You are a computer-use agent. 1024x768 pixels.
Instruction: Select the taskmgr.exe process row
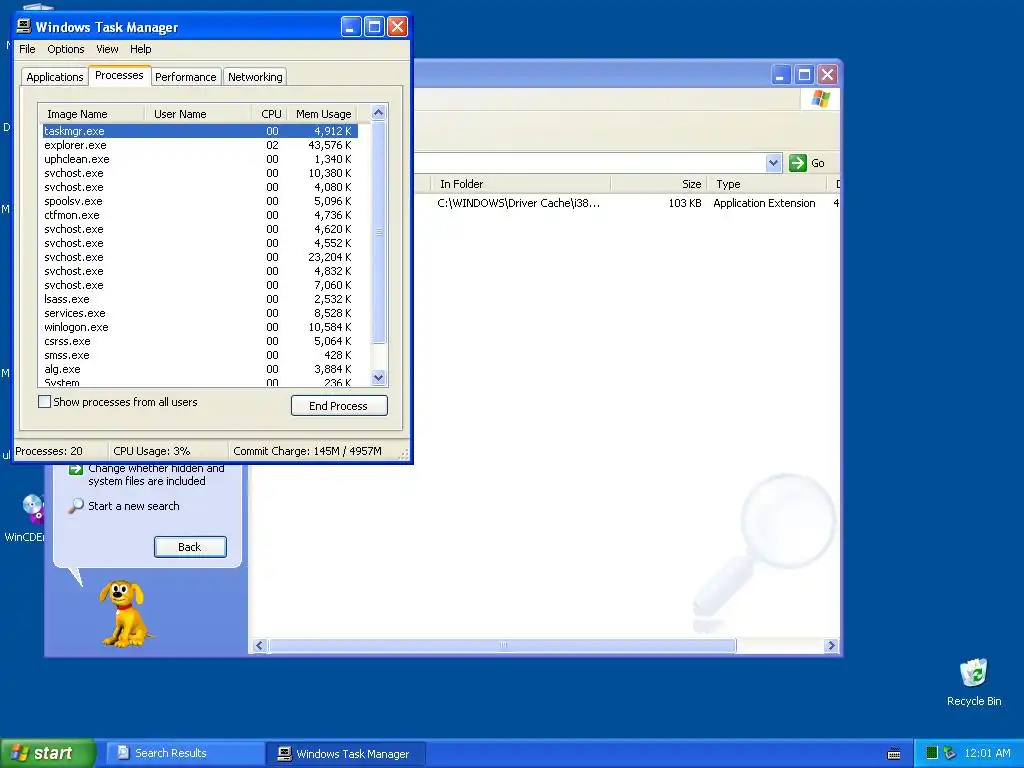point(200,131)
